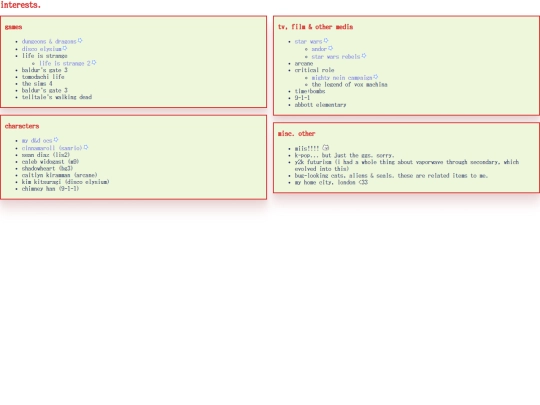The height and width of the screenshot is (405, 540).
Task: Click the games section heading
Action: pyautogui.click(x=13, y=27)
